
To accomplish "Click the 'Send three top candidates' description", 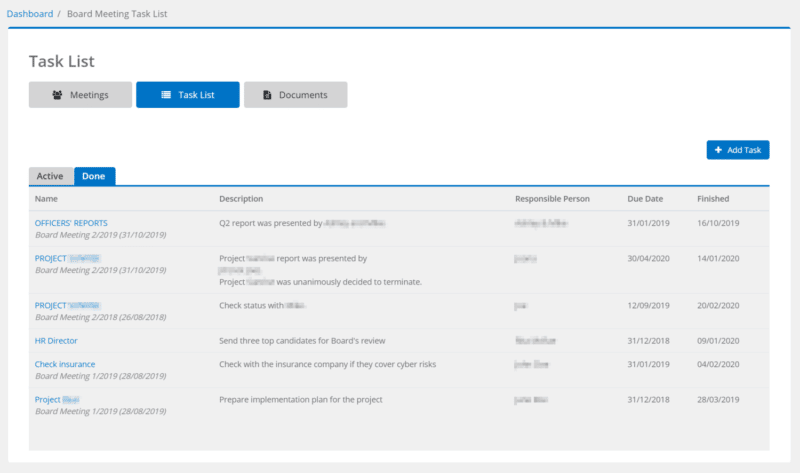I will tap(302, 340).
